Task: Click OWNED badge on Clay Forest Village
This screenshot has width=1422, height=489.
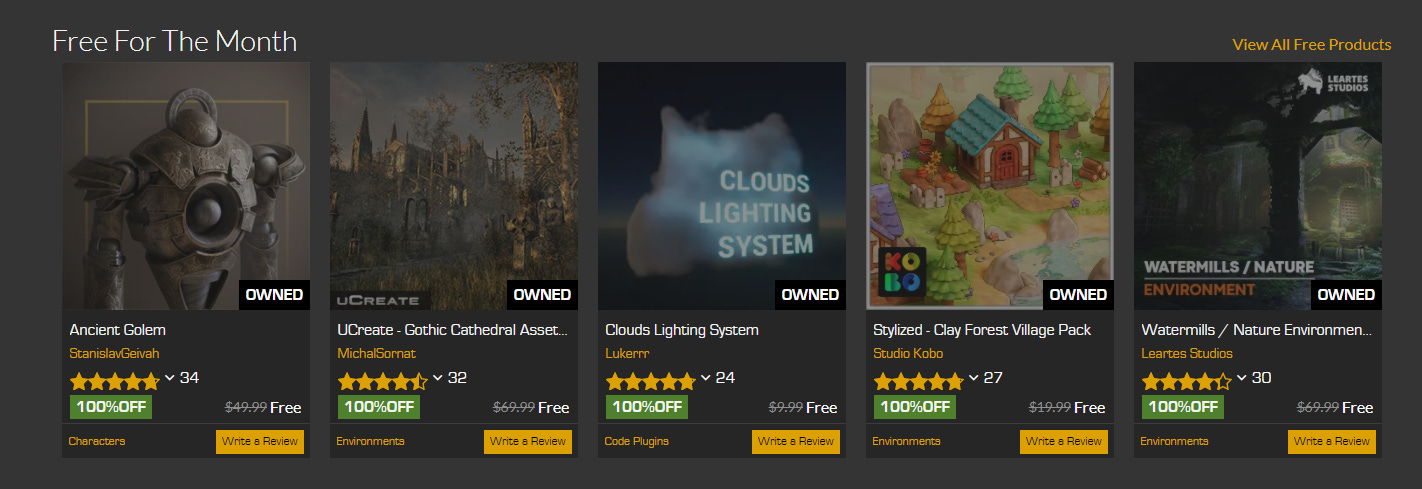Action: [1078, 295]
